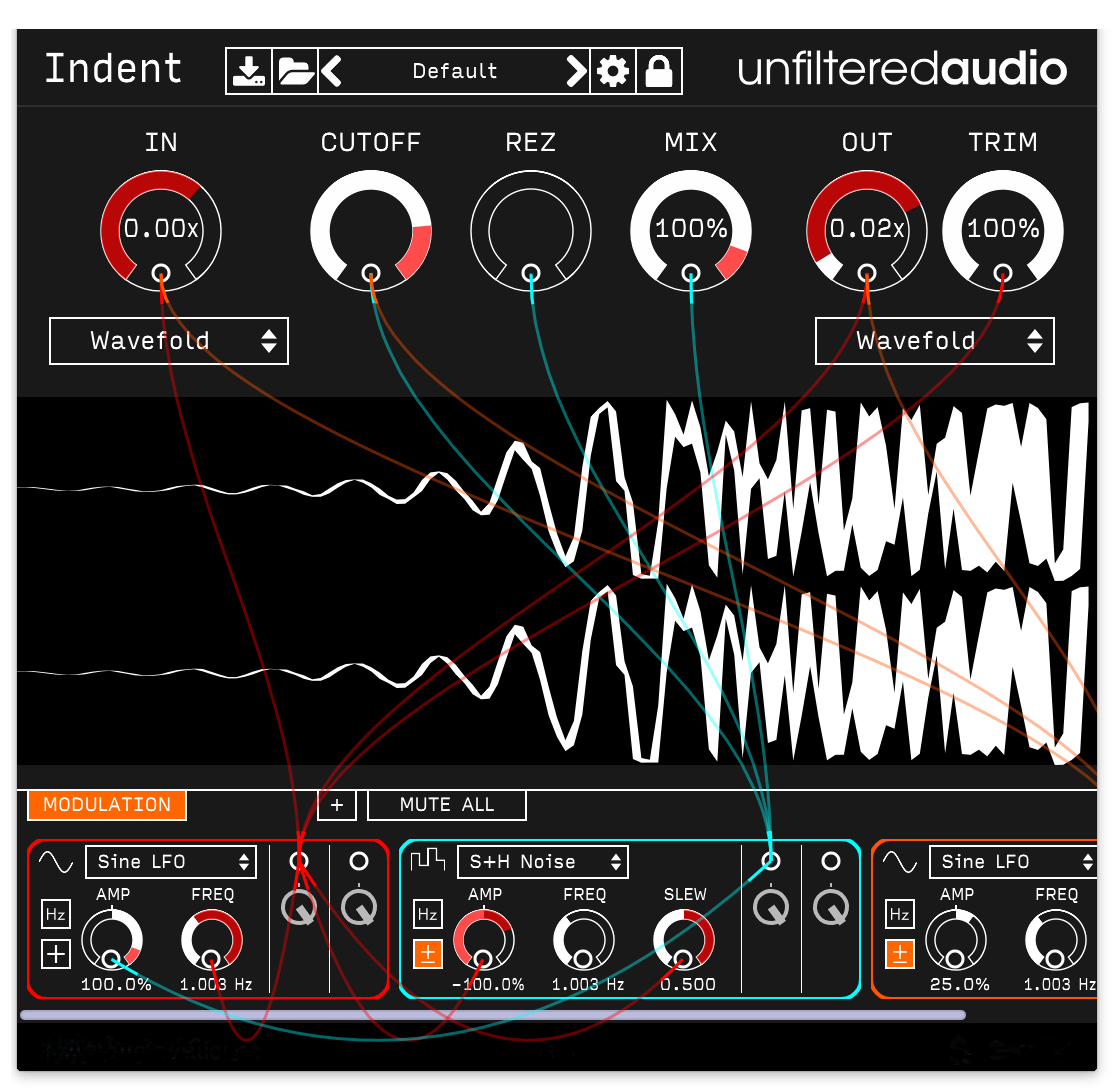Click the -100.0% AMP value in S+H Noise
1114x1092 pixels.
tap(488, 985)
